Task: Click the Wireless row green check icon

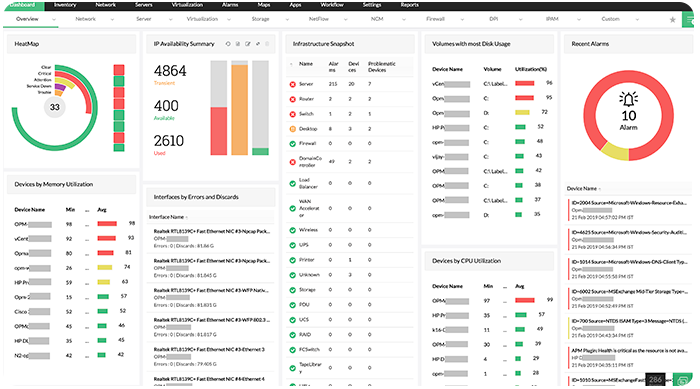Action: click(x=292, y=230)
